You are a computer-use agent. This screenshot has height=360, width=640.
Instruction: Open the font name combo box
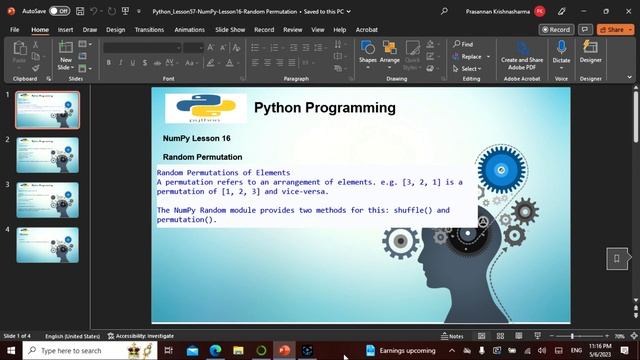point(142,48)
